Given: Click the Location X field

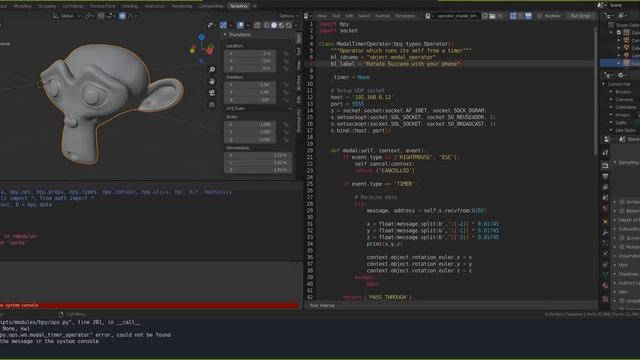Looking at the screenshot, I should coord(250,53).
